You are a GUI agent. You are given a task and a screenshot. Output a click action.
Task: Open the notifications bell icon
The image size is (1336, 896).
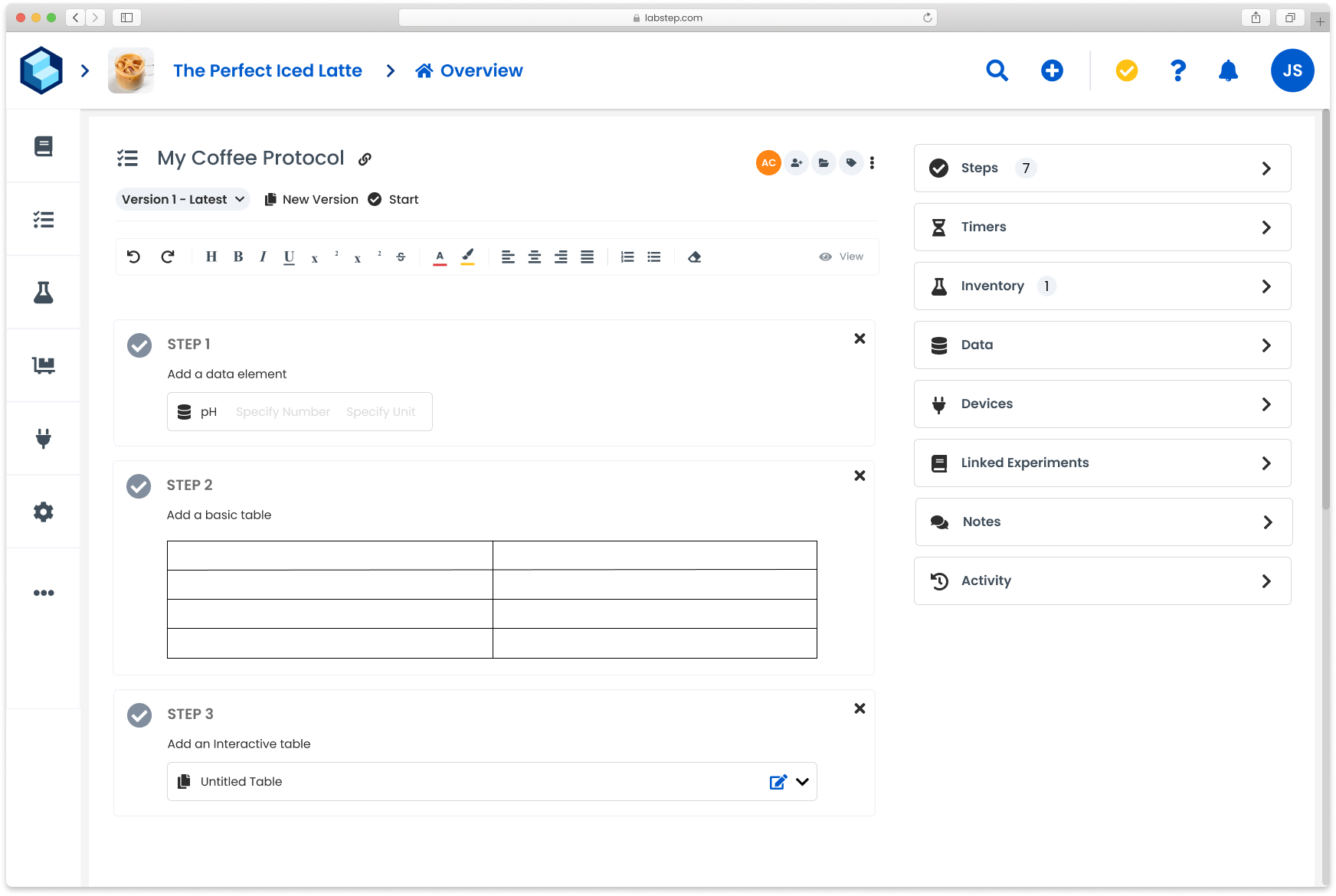coord(1229,70)
